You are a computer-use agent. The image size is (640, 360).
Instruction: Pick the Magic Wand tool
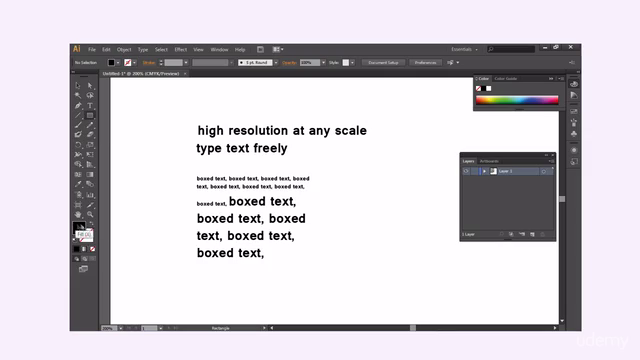click(78, 95)
